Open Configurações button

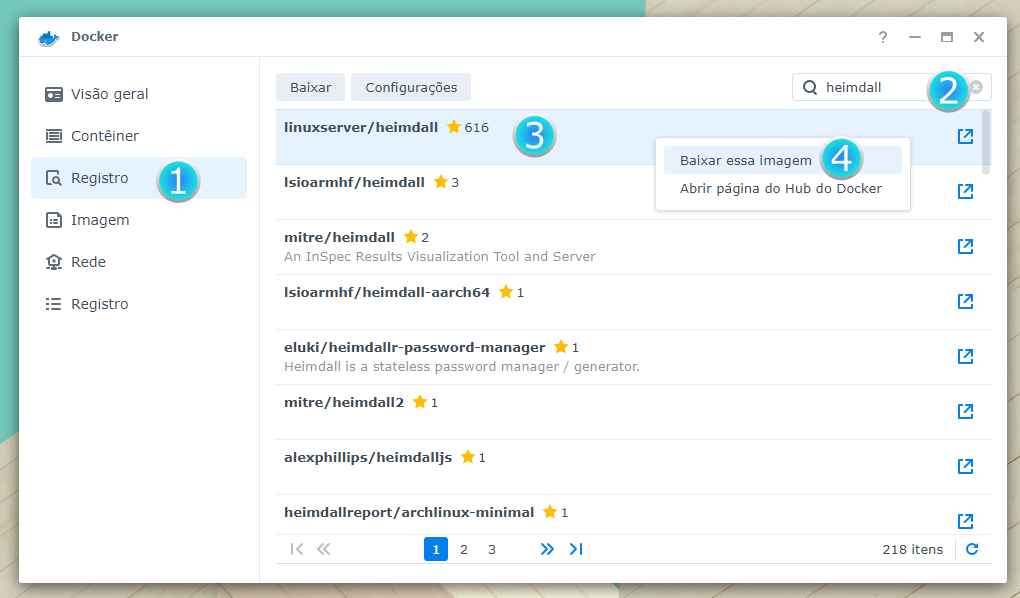click(411, 87)
